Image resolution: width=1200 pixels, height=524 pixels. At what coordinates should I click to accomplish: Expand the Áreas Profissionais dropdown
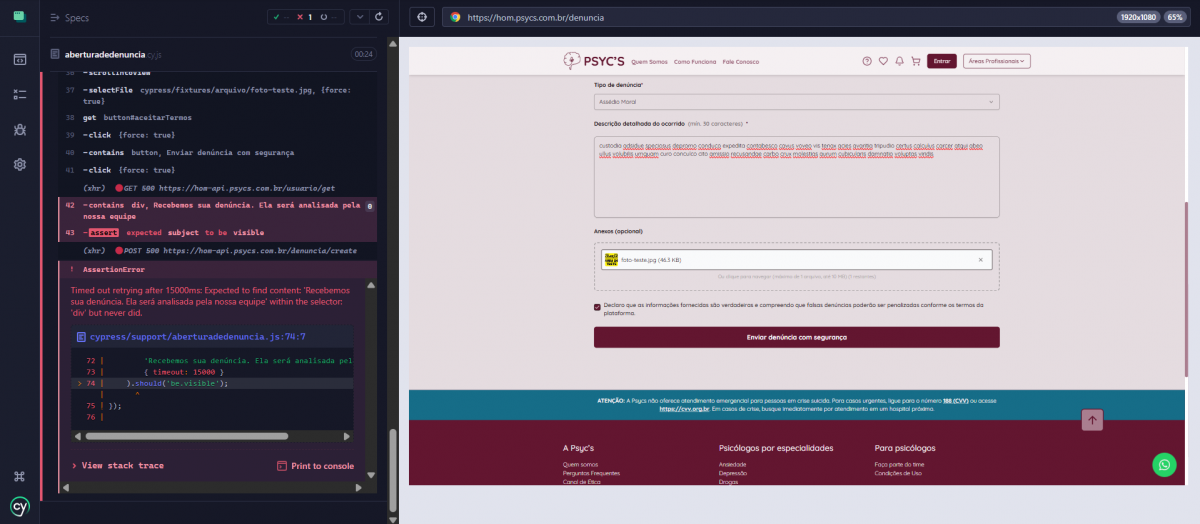(x=996, y=61)
